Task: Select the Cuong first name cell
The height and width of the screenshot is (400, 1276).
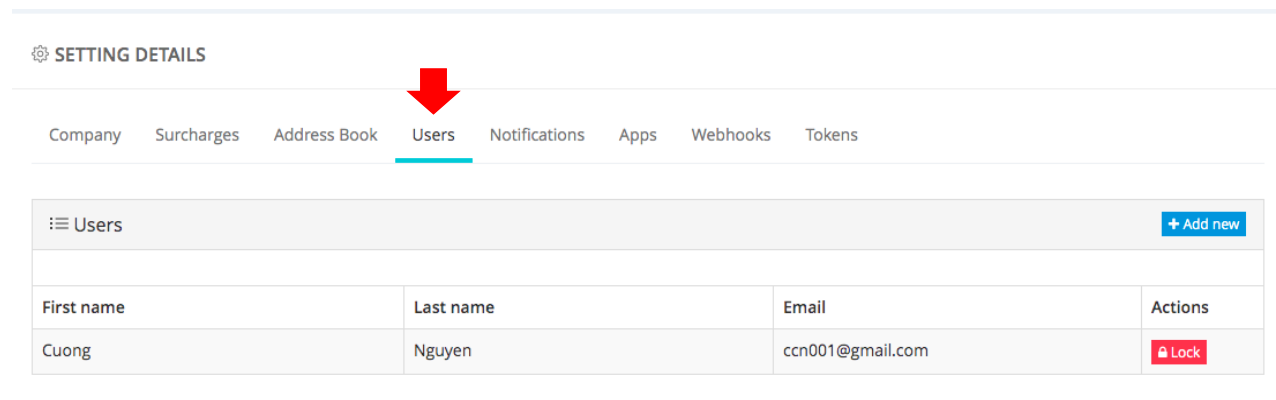Action: (x=66, y=351)
